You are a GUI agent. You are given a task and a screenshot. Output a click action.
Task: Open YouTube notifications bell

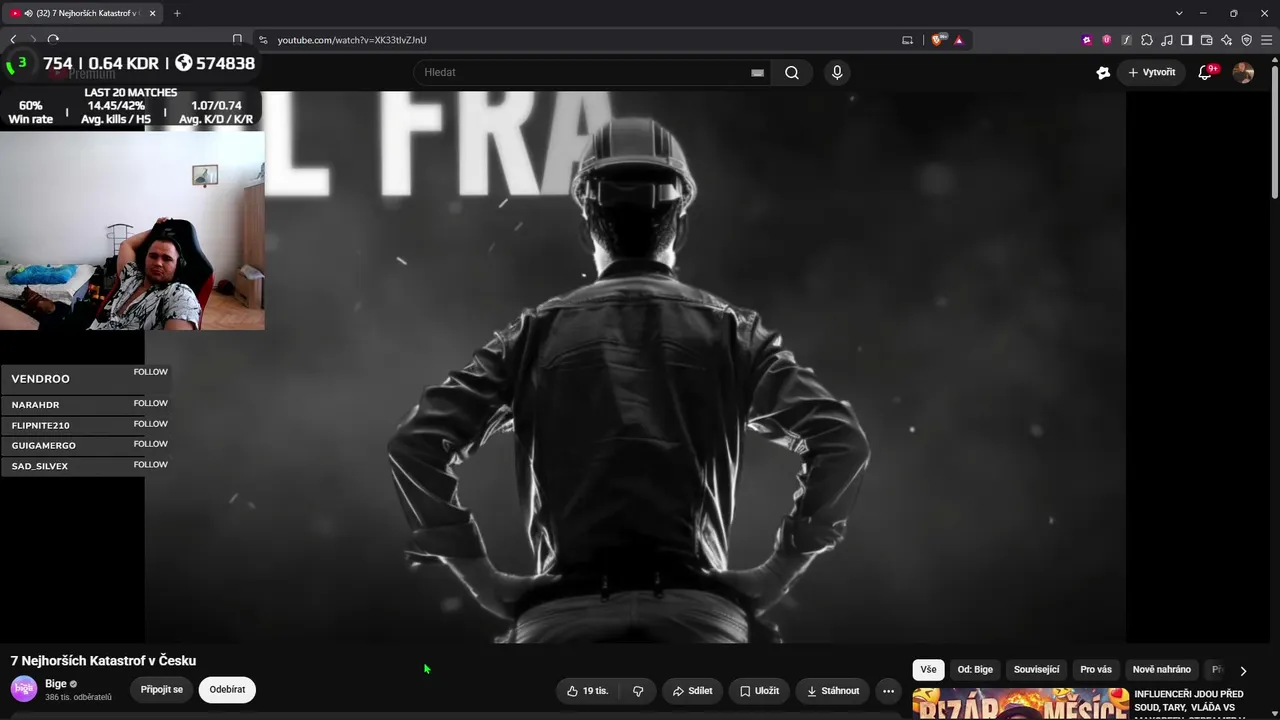pos(1205,72)
